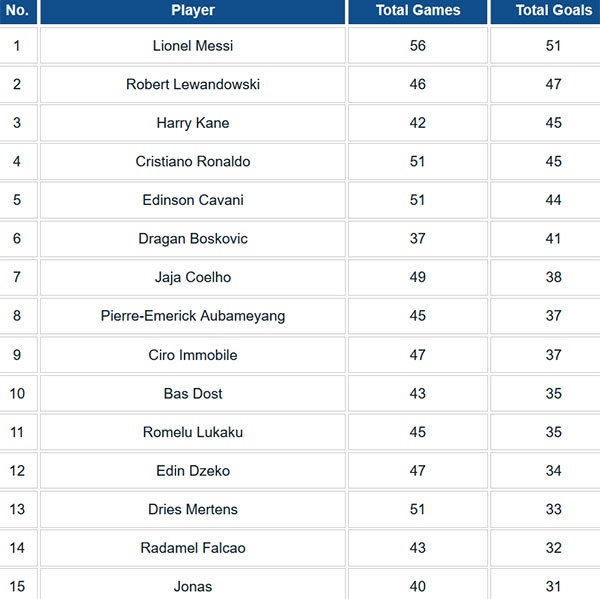
Task: Select Robert Lewandowski's name
Action: click(192, 85)
